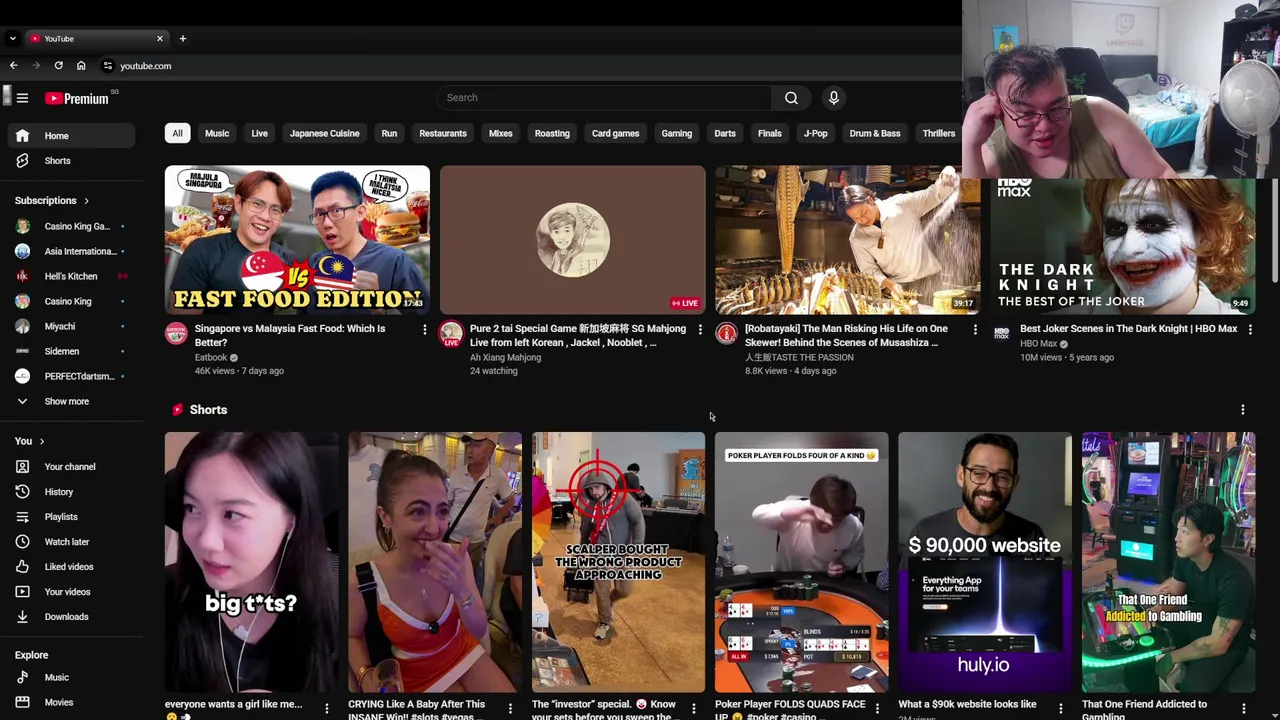Go back with browser back arrow

point(13,66)
